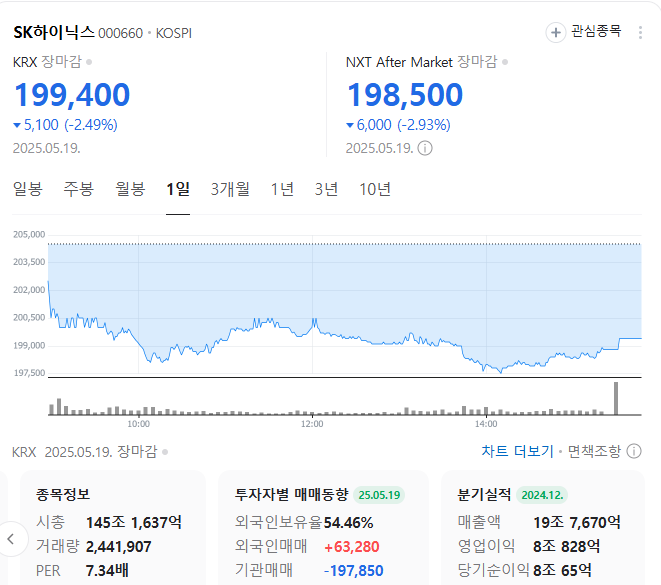Open the 면책조항 disclaimer link

(x=594, y=451)
